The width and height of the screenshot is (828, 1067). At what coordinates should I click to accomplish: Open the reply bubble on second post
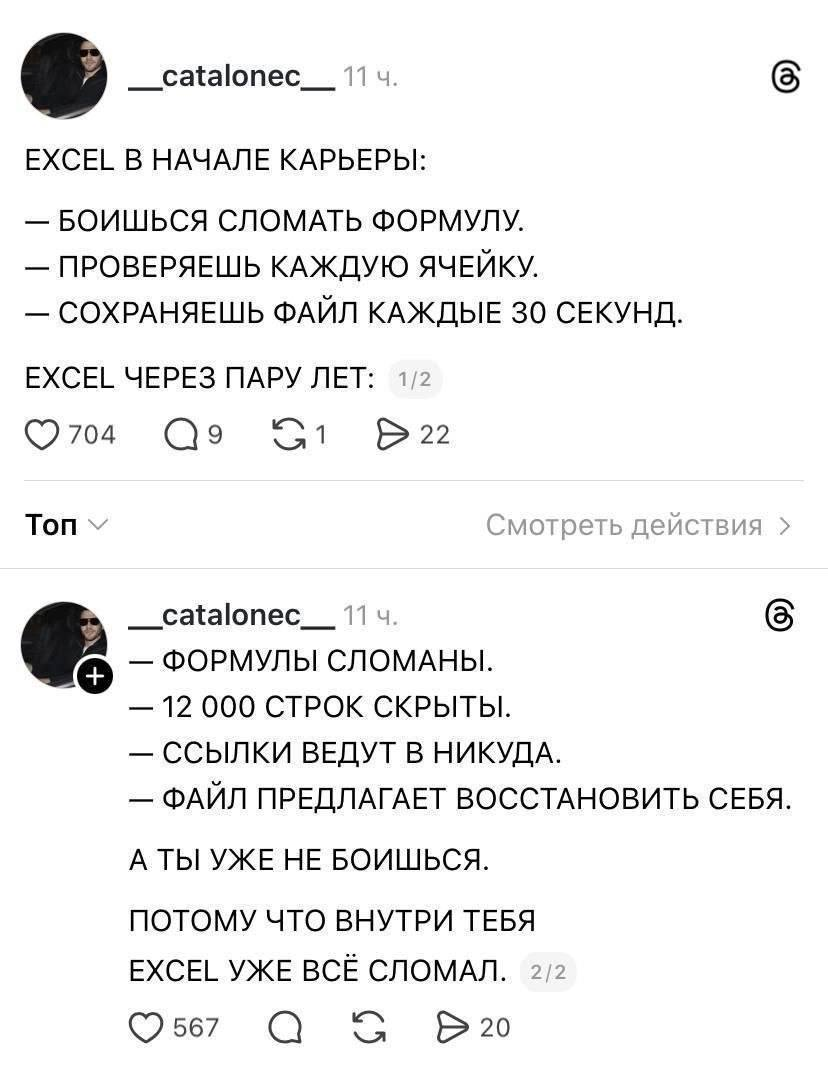pos(285,1027)
